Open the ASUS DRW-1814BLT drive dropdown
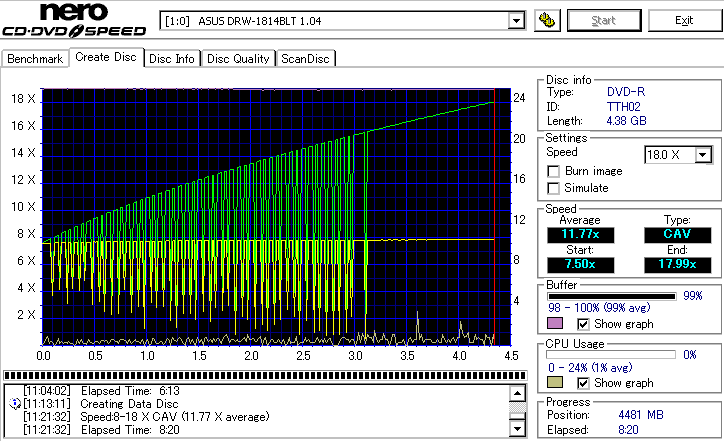Viewport: 724px width, 441px height. [x=516, y=21]
